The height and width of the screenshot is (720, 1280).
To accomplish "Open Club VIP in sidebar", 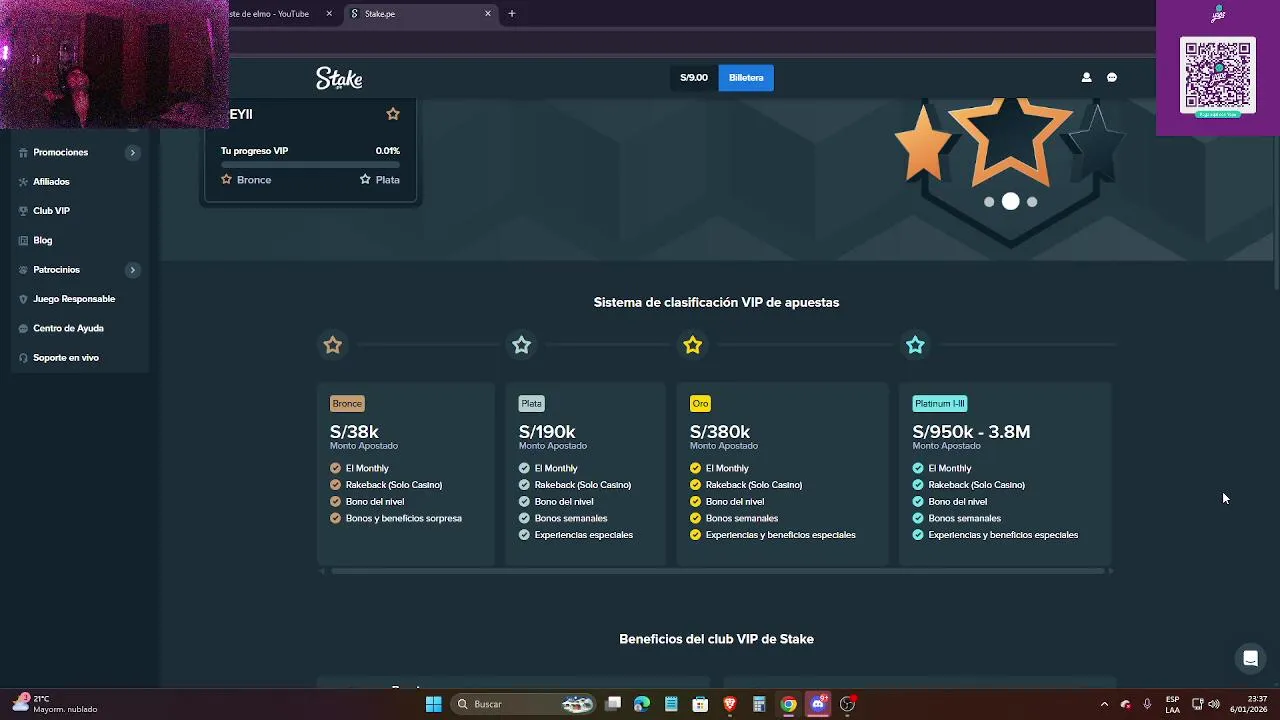I will coord(51,211).
